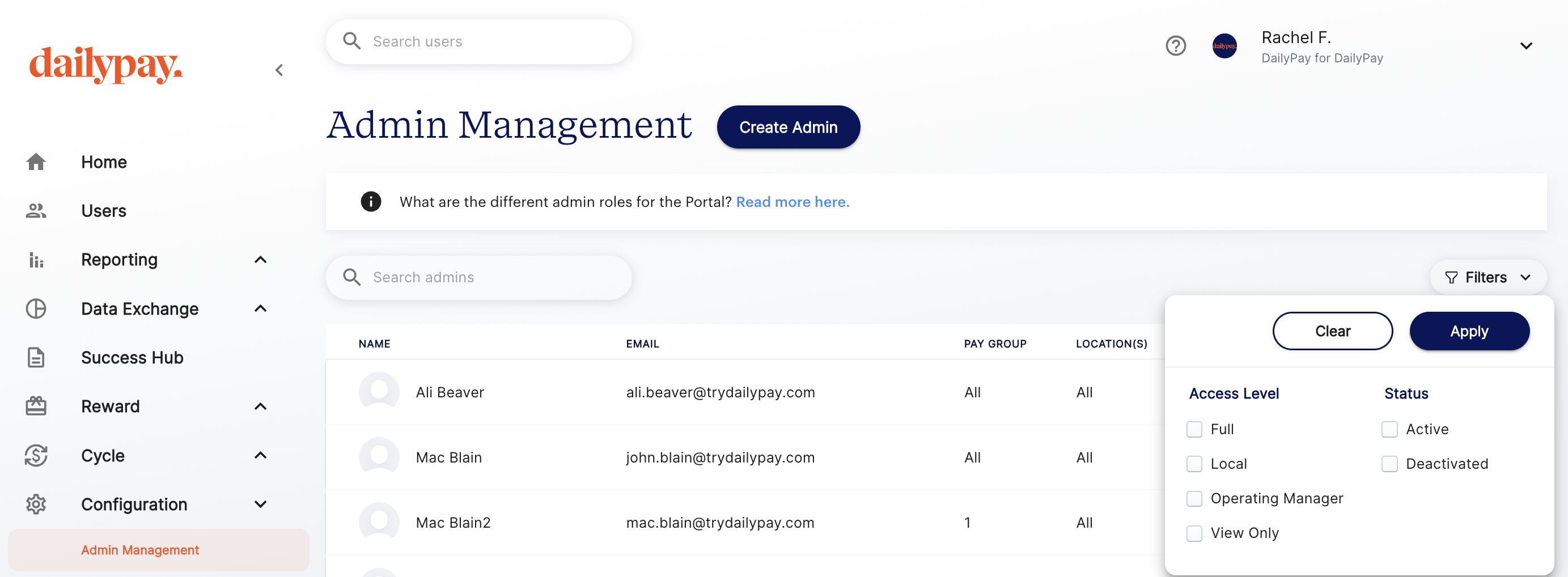Collapse the Configuration menu chevron
Image resolution: width=1568 pixels, height=577 pixels.
(261, 504)
